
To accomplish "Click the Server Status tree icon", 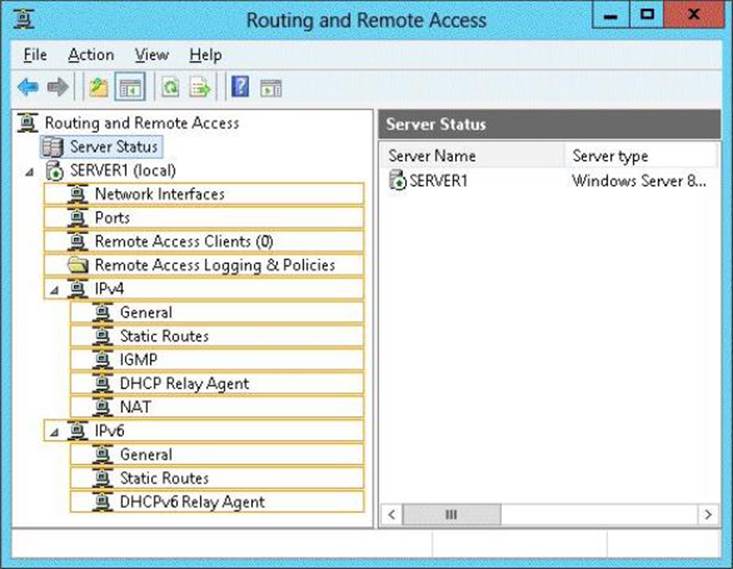I will pos(52,147).
